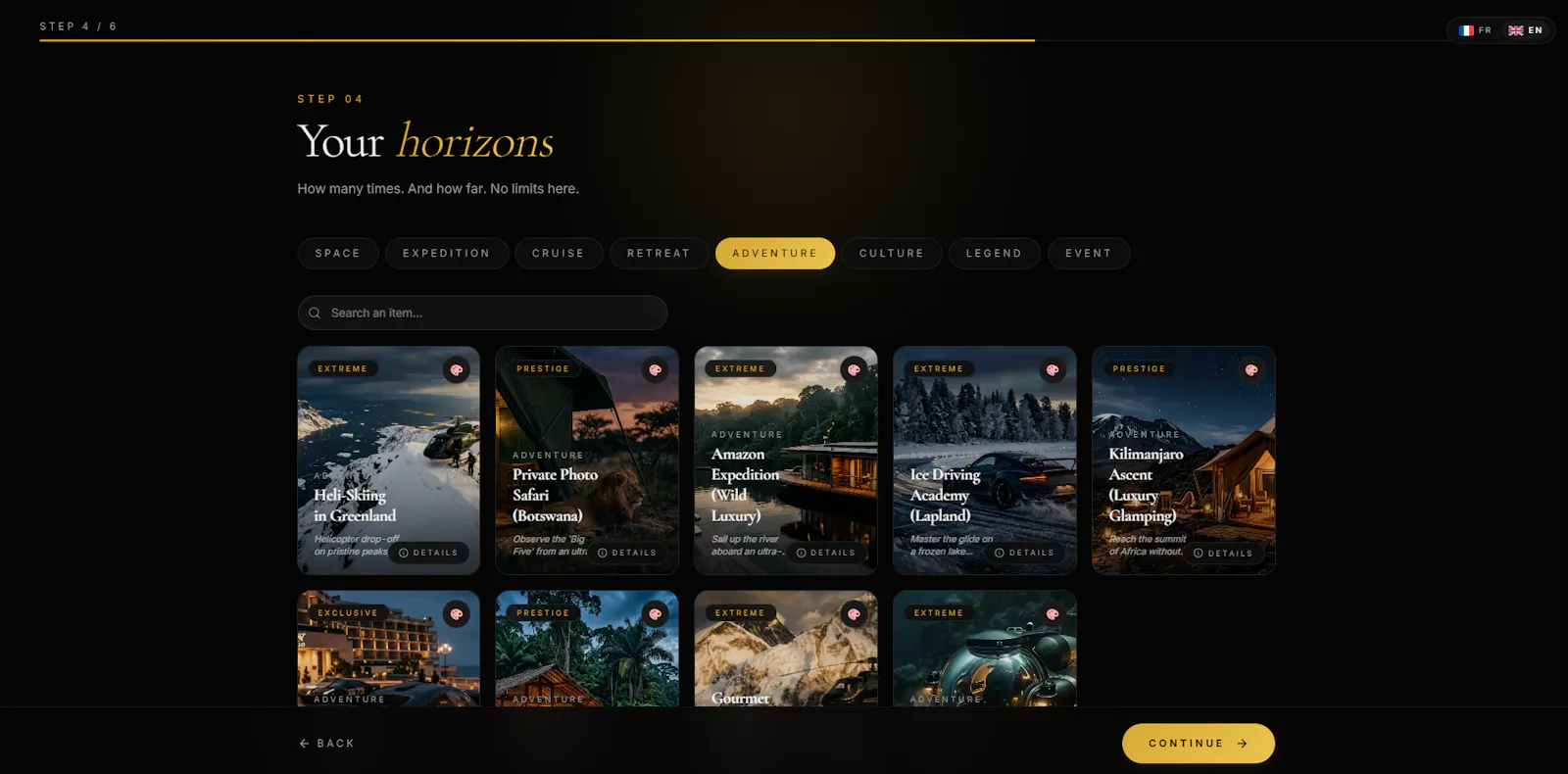The width and height of the screenshot is (1568, 774).
Task: Click the palette icon on Ice Driving Academy card
Action: 1053,370
